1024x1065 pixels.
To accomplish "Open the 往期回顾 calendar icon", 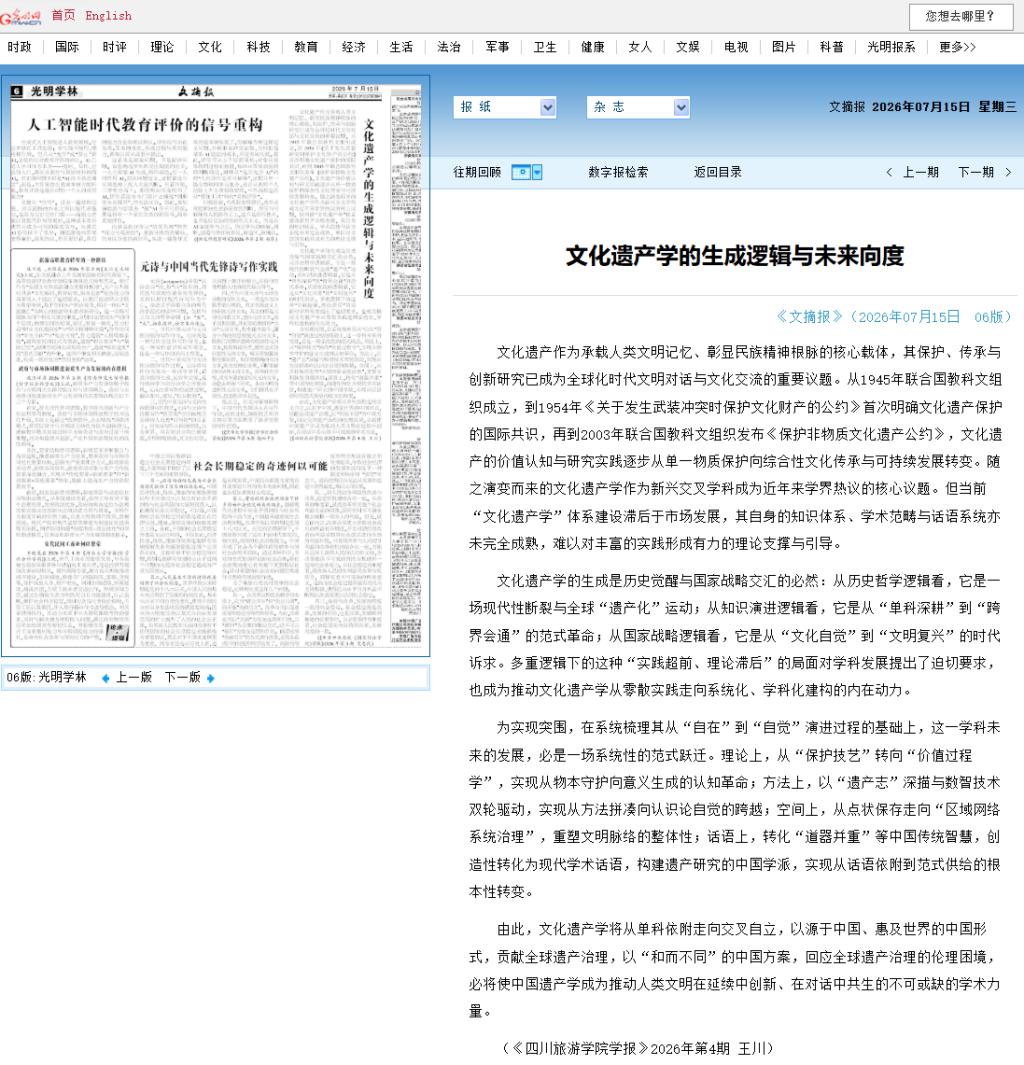I will pyautogui.click(x=521, y=173).
